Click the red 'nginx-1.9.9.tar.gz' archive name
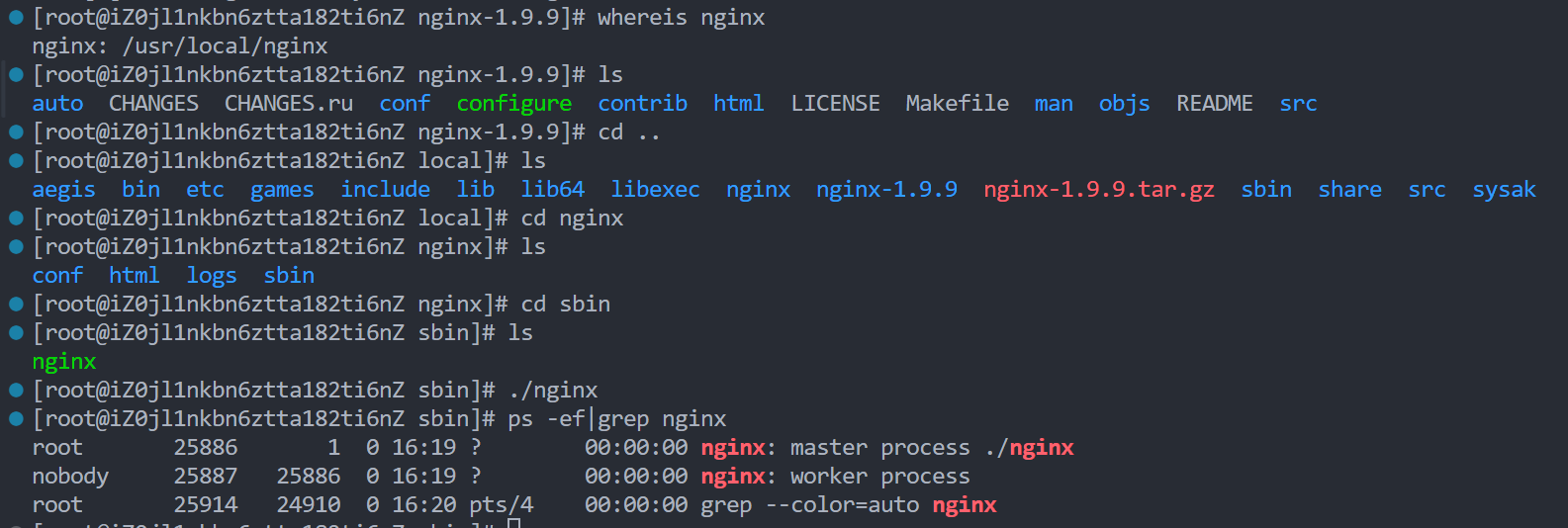The height and width of the screenshot is (528, 1568). click(1099, 190)
